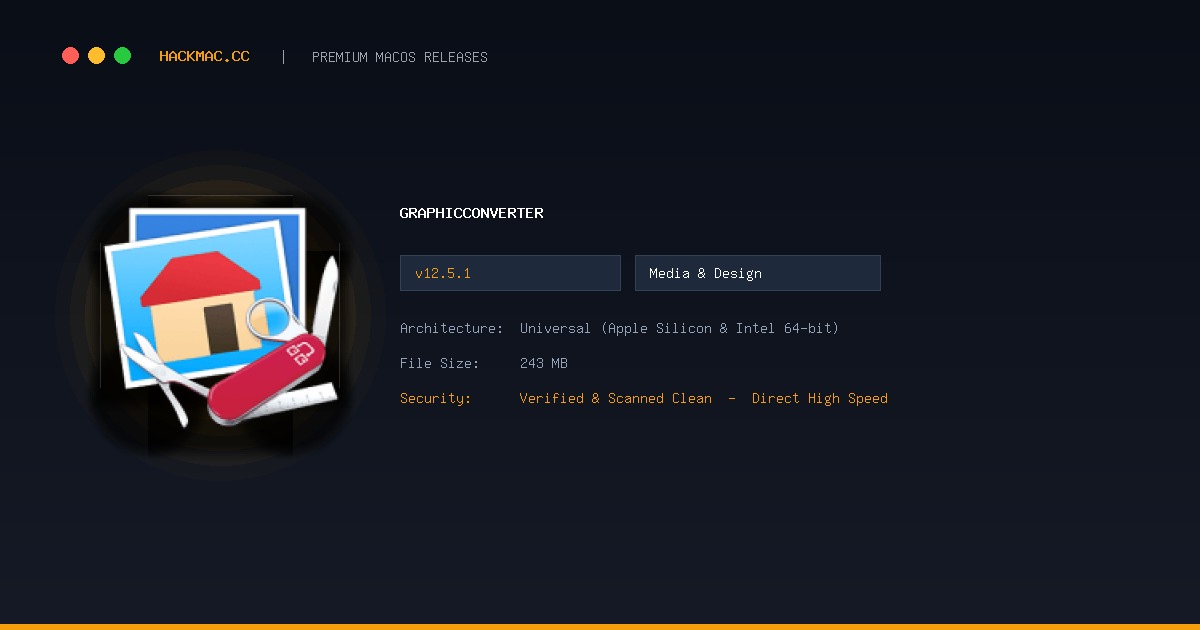
Task: Click the v12.5.1 version box
Action: click(x=510, y=273)
